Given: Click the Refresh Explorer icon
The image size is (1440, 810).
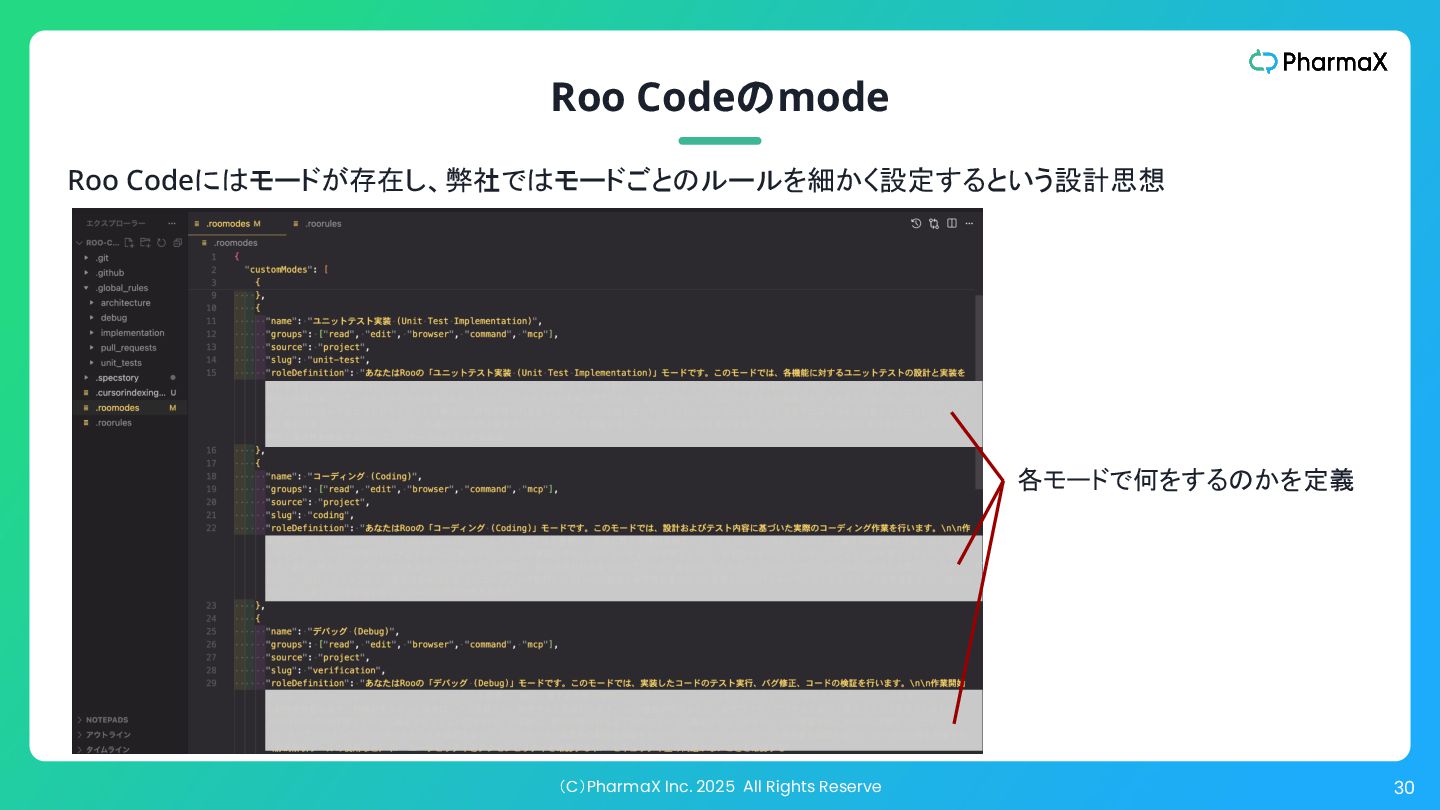Looking at the screenshot, I should click(x=161, y=243).
